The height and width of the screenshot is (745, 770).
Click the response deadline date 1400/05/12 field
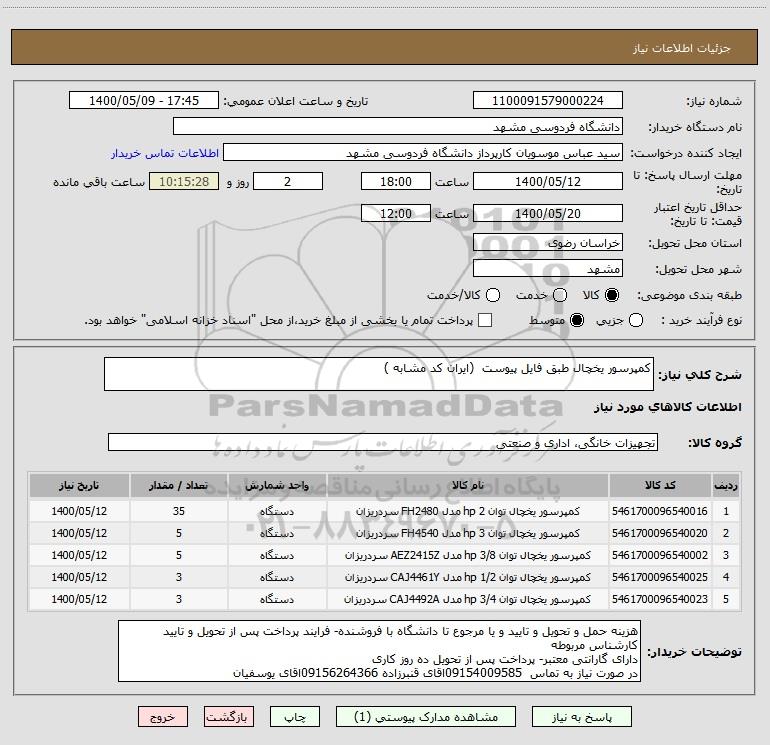(x=548, y=181)
